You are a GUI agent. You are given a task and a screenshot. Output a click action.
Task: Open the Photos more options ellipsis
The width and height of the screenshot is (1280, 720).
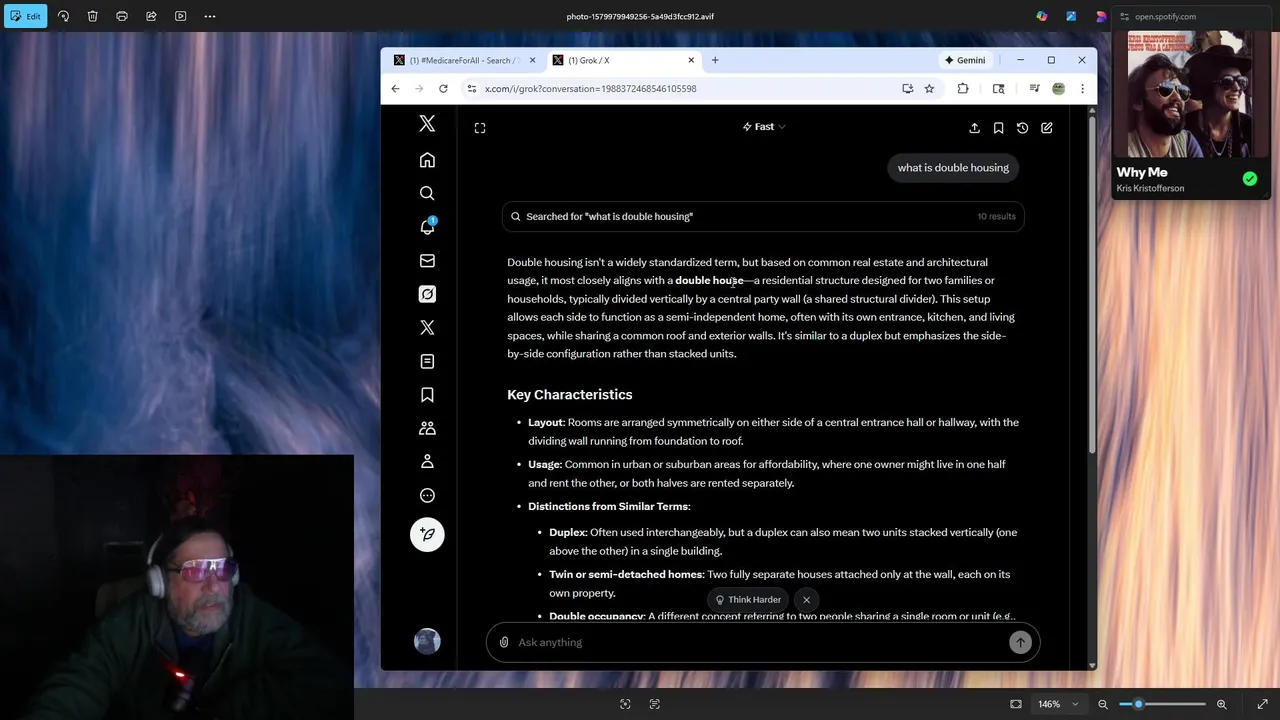[x=210, y=16]
